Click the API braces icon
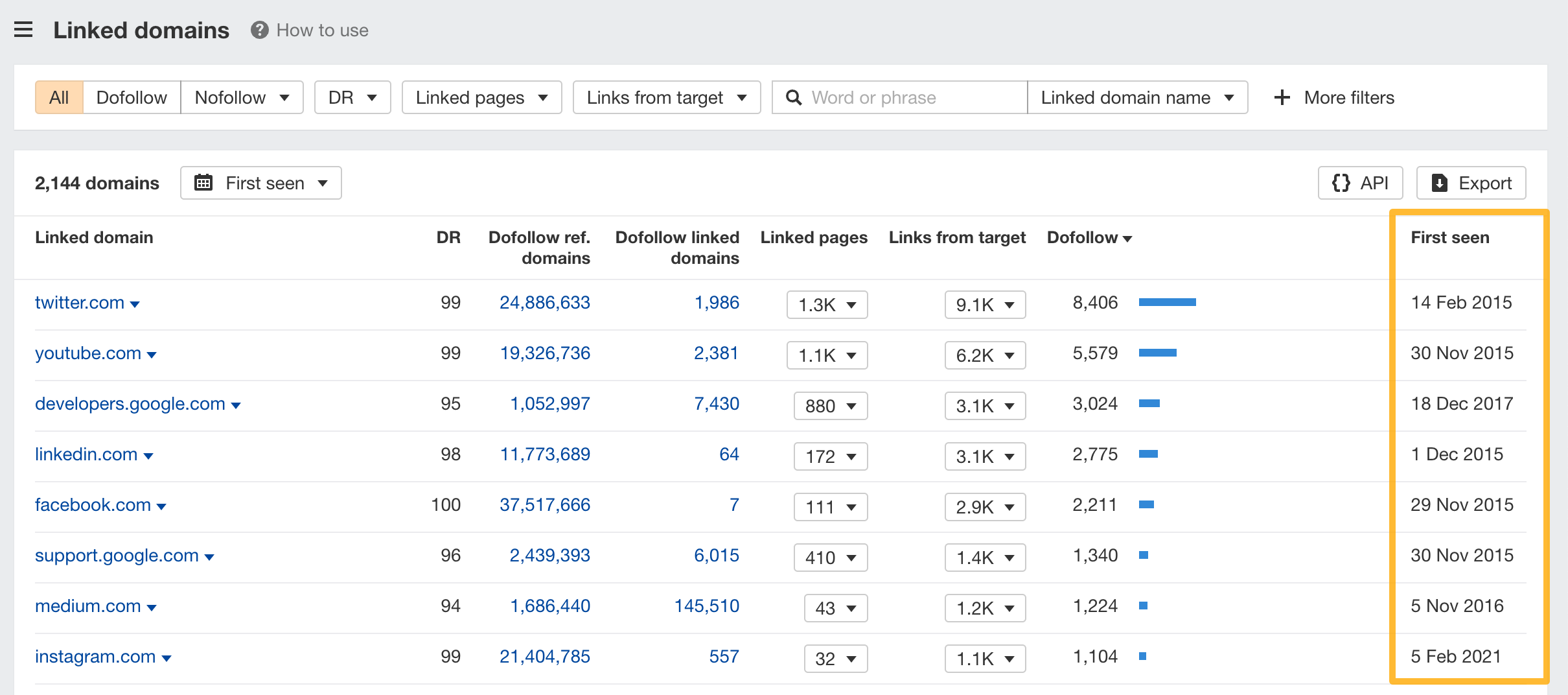 click(x=1341, y=183)
